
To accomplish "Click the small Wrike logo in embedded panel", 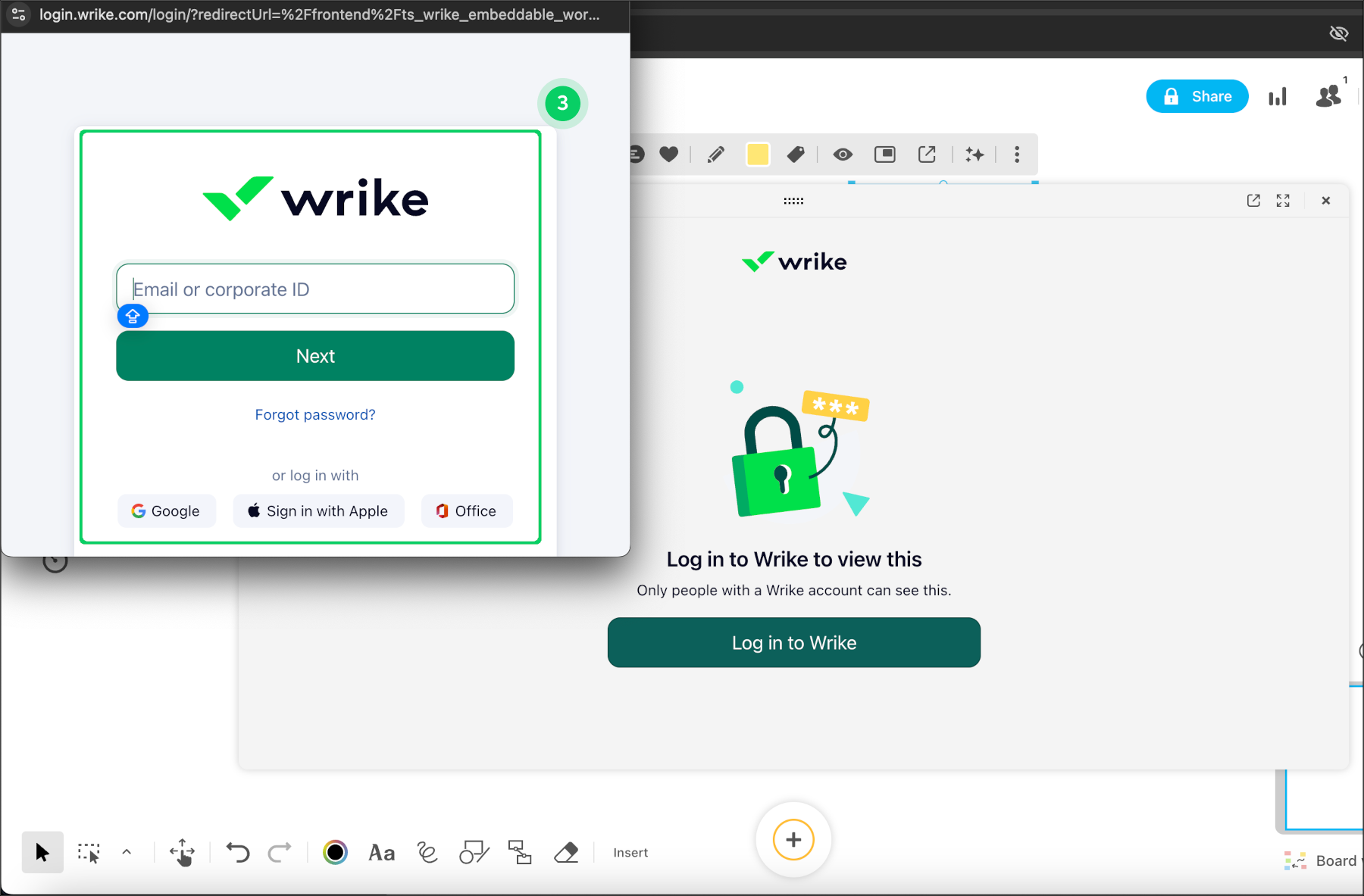I will point(794,262).
